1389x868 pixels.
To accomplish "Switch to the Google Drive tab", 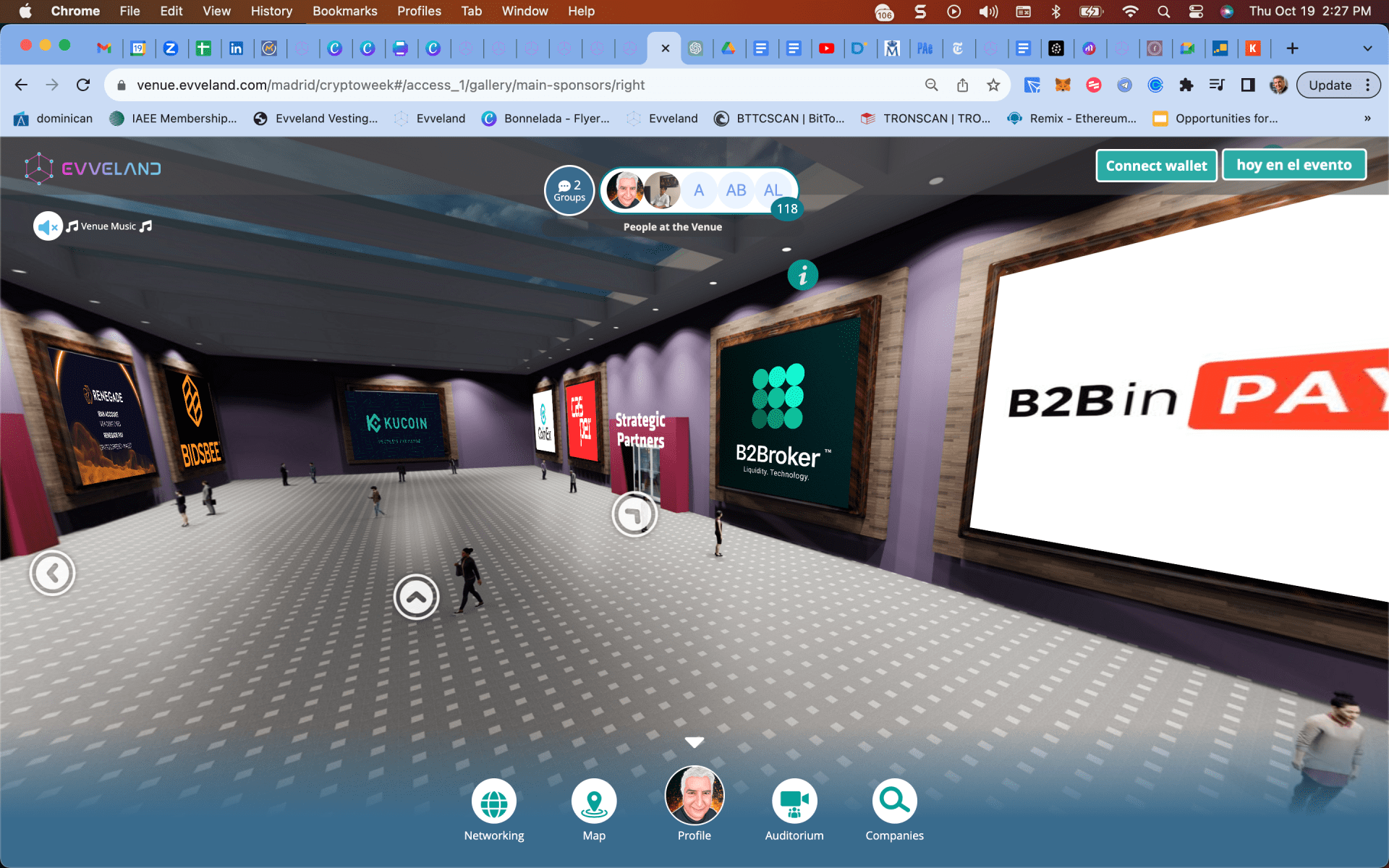I will (x=728, y=48).
